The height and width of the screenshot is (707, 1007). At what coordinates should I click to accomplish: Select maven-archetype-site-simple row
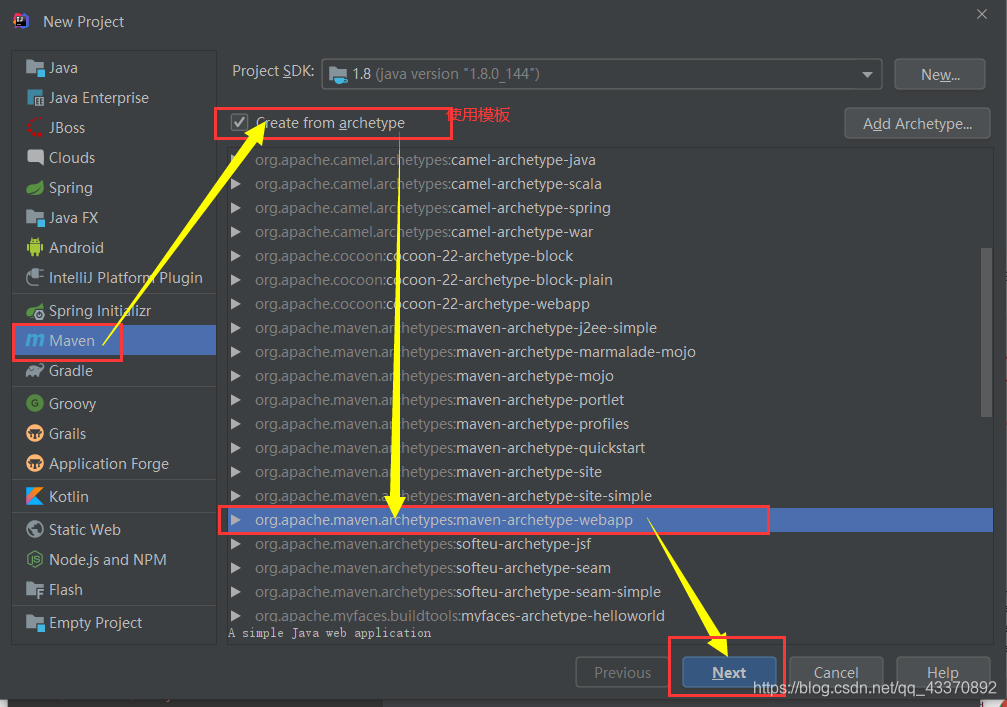click(610, 496)
